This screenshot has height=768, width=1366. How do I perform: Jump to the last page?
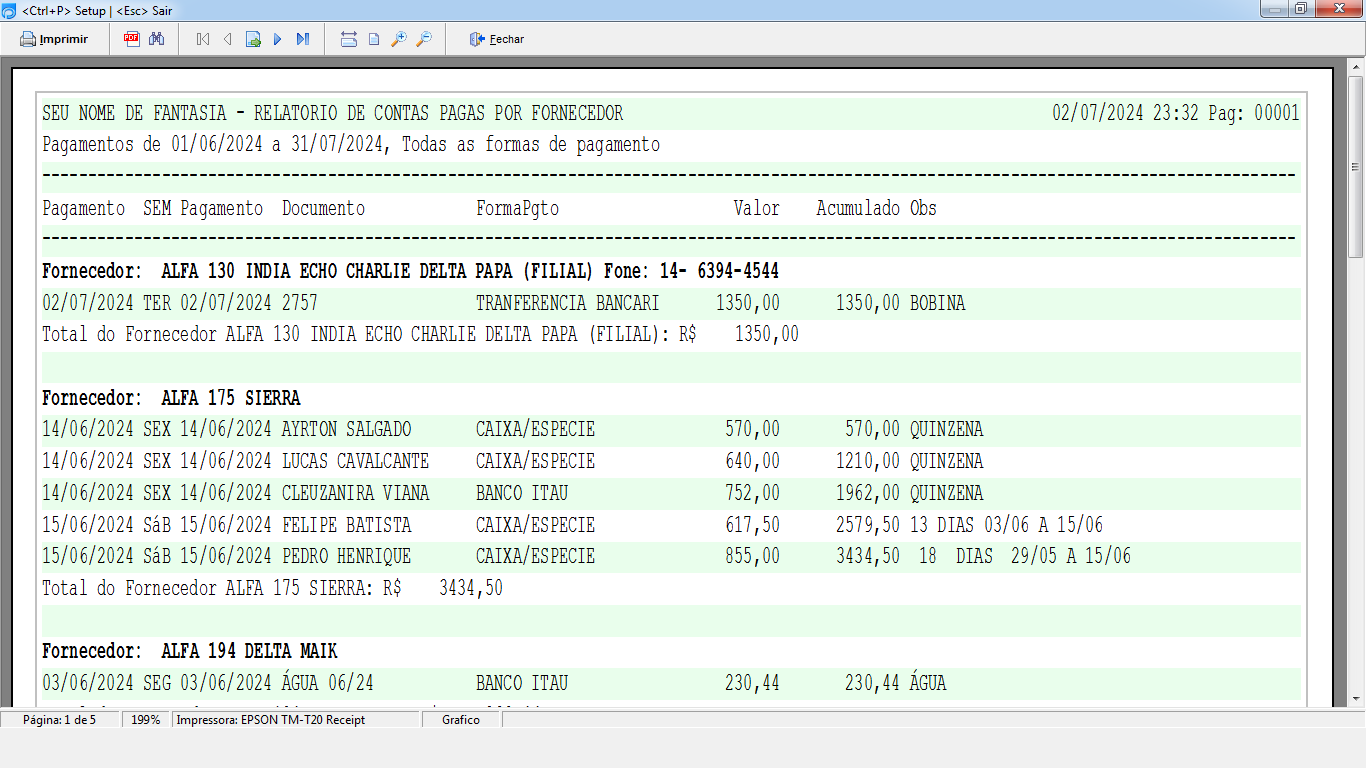pyautogui.click(x=303, y=39)
